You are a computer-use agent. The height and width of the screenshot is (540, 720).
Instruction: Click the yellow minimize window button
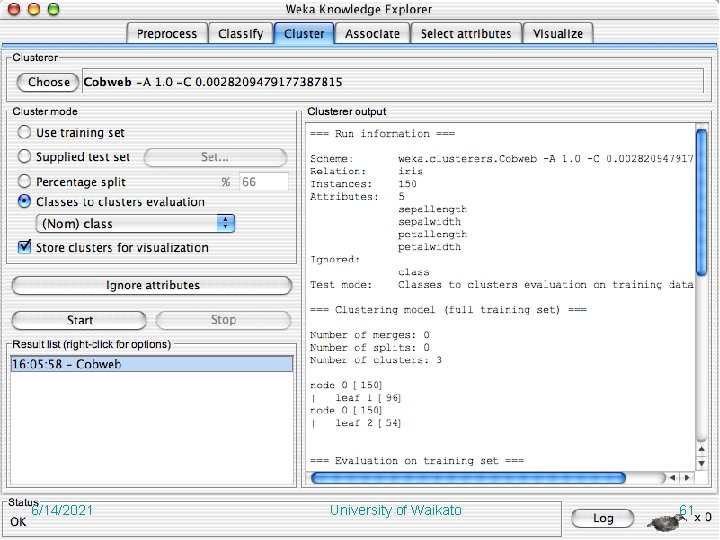point(34,9)
